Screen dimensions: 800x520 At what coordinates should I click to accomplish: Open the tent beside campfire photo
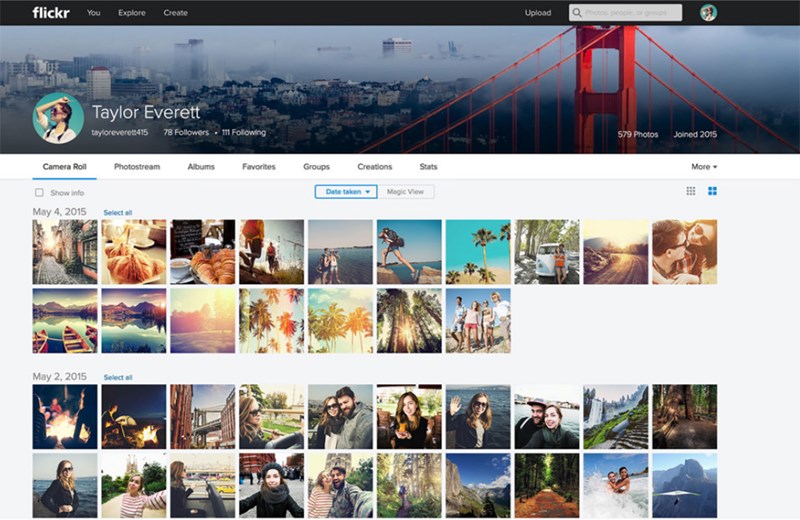tap(134, 417)
